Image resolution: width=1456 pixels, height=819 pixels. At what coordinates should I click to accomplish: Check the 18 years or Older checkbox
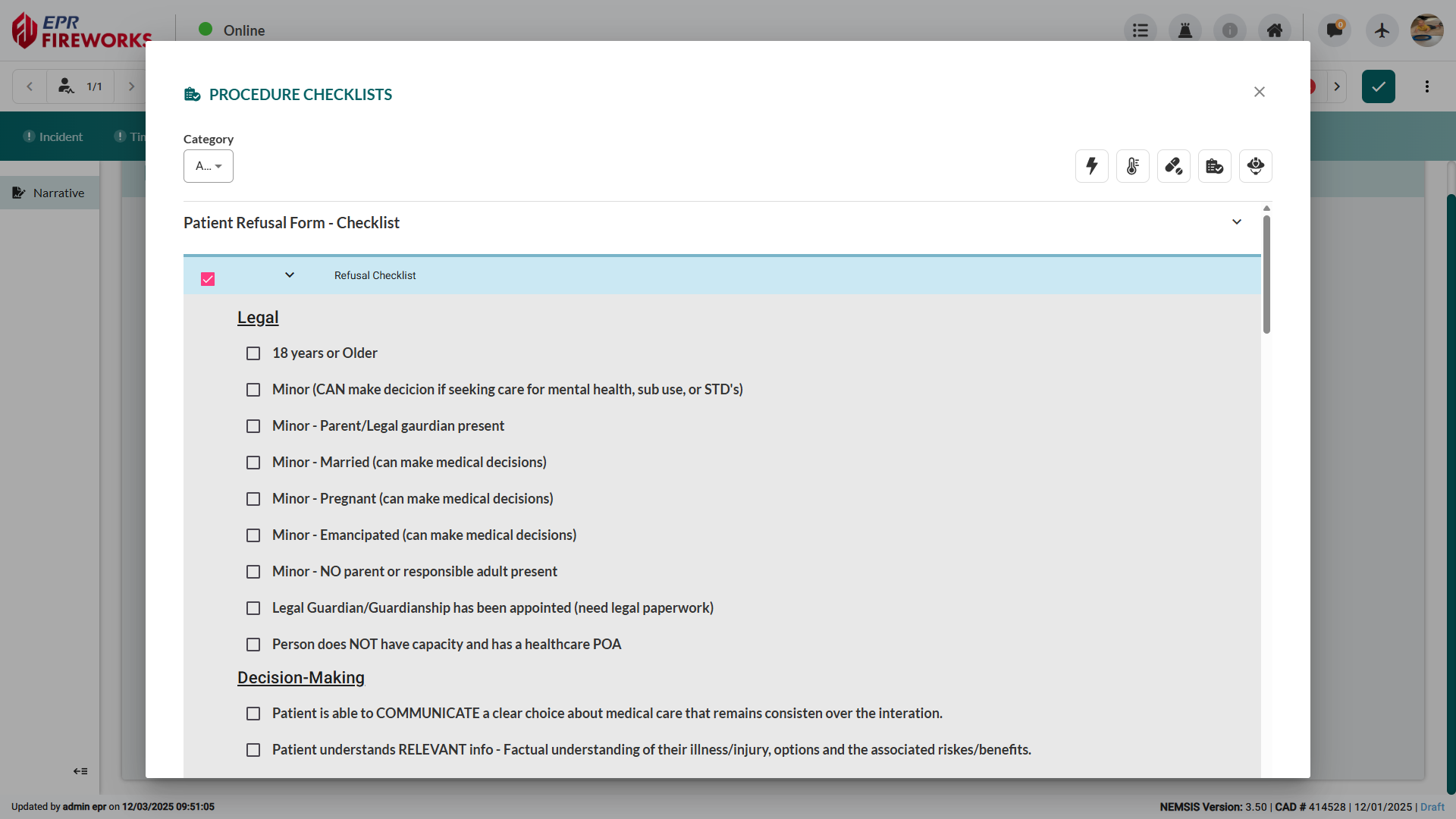pos(253,353)
